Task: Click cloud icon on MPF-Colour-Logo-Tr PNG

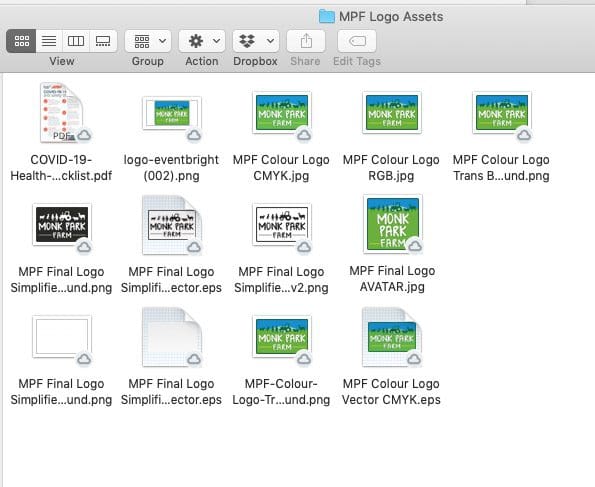Action: click(304, 359)
